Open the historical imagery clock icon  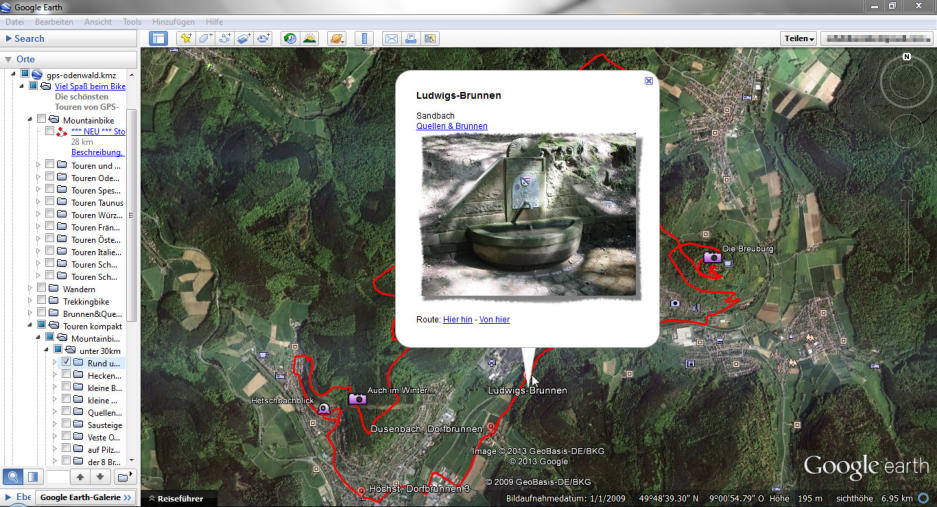coord(290,38)
